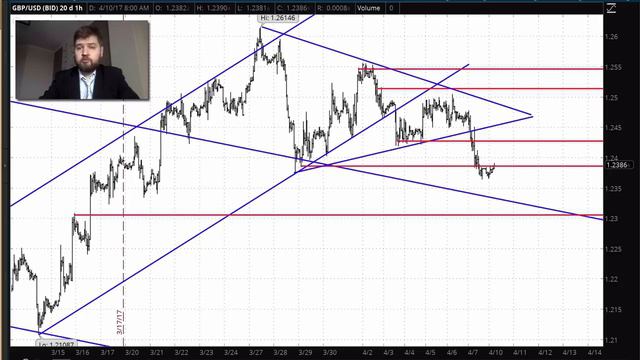Select the 3/17/17 vertical time marker label

(x=120, y=322)
